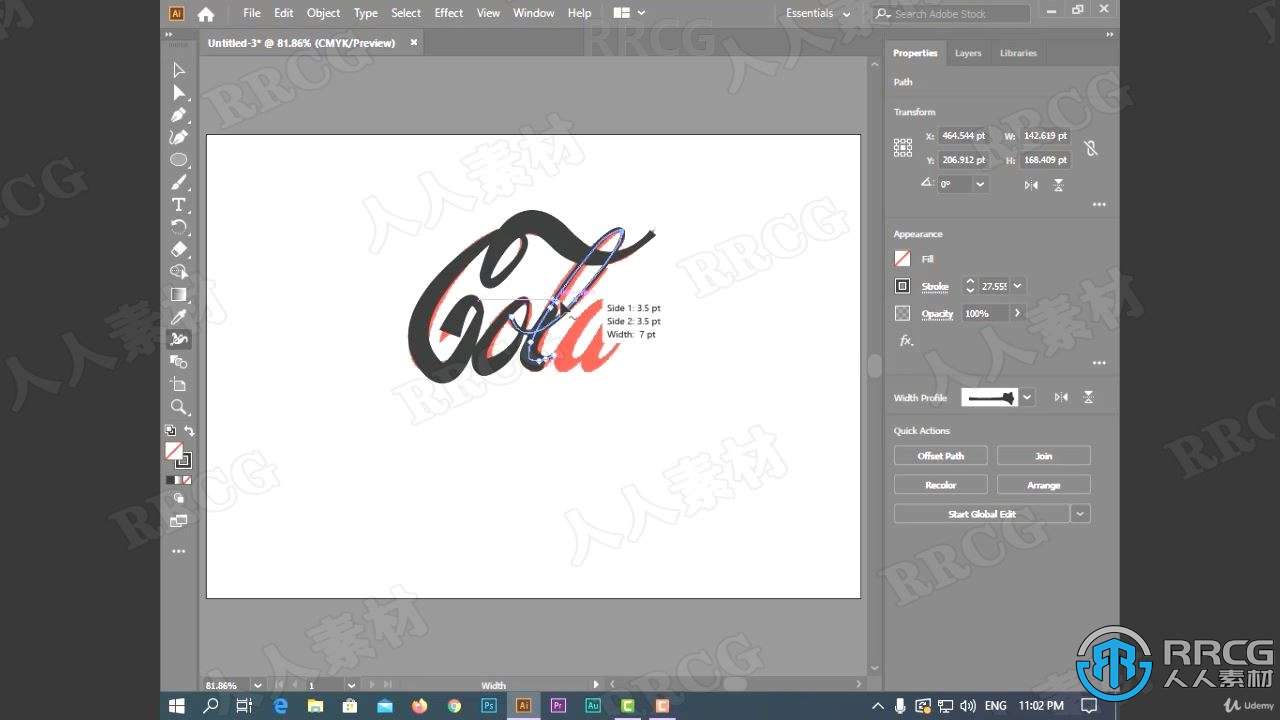Open the fx effects menu
The image size is (1280, 720).
click(906, 341)
